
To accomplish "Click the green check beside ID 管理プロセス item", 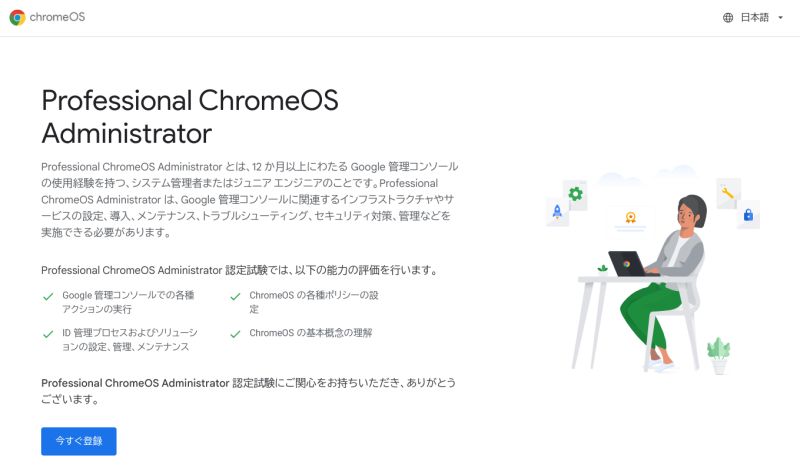I will click(47, 333).
